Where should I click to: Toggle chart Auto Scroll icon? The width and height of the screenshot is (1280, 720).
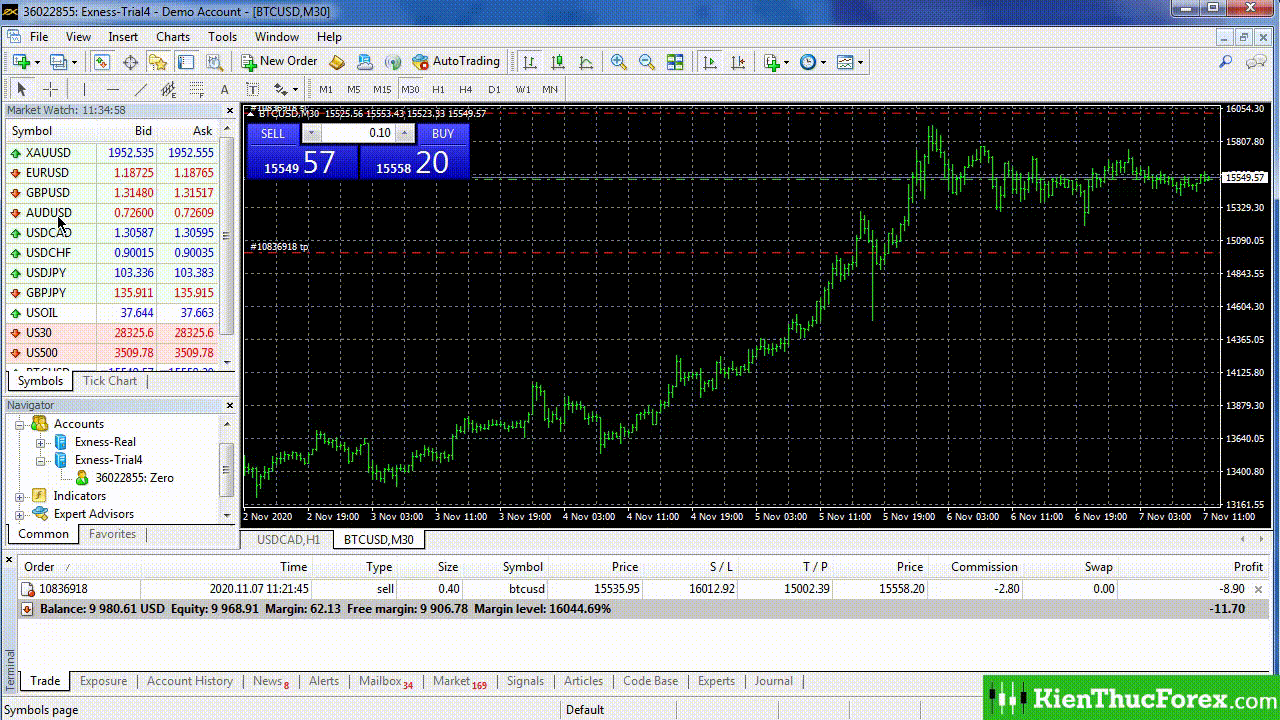coord(710,62)
